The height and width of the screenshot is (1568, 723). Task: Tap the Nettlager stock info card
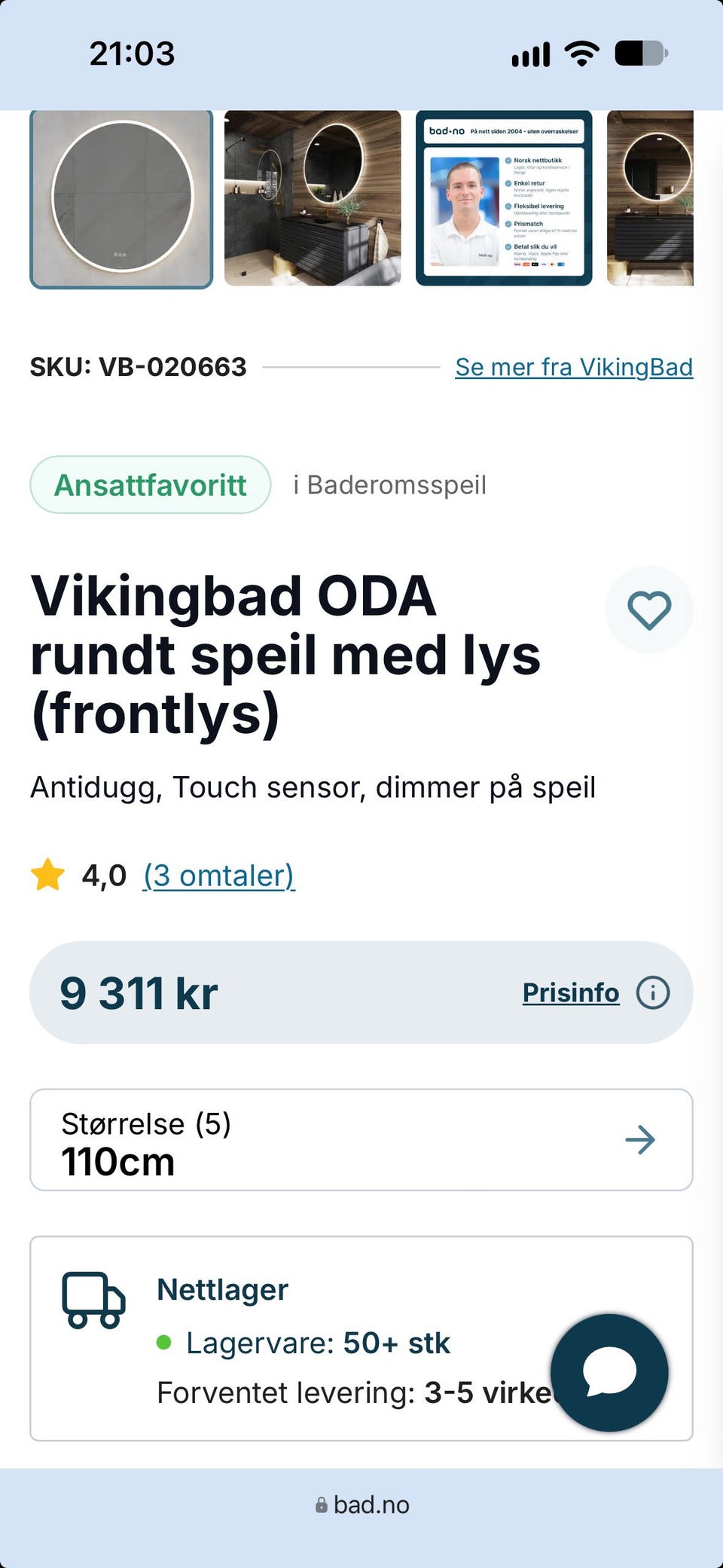coord(361,1338)
